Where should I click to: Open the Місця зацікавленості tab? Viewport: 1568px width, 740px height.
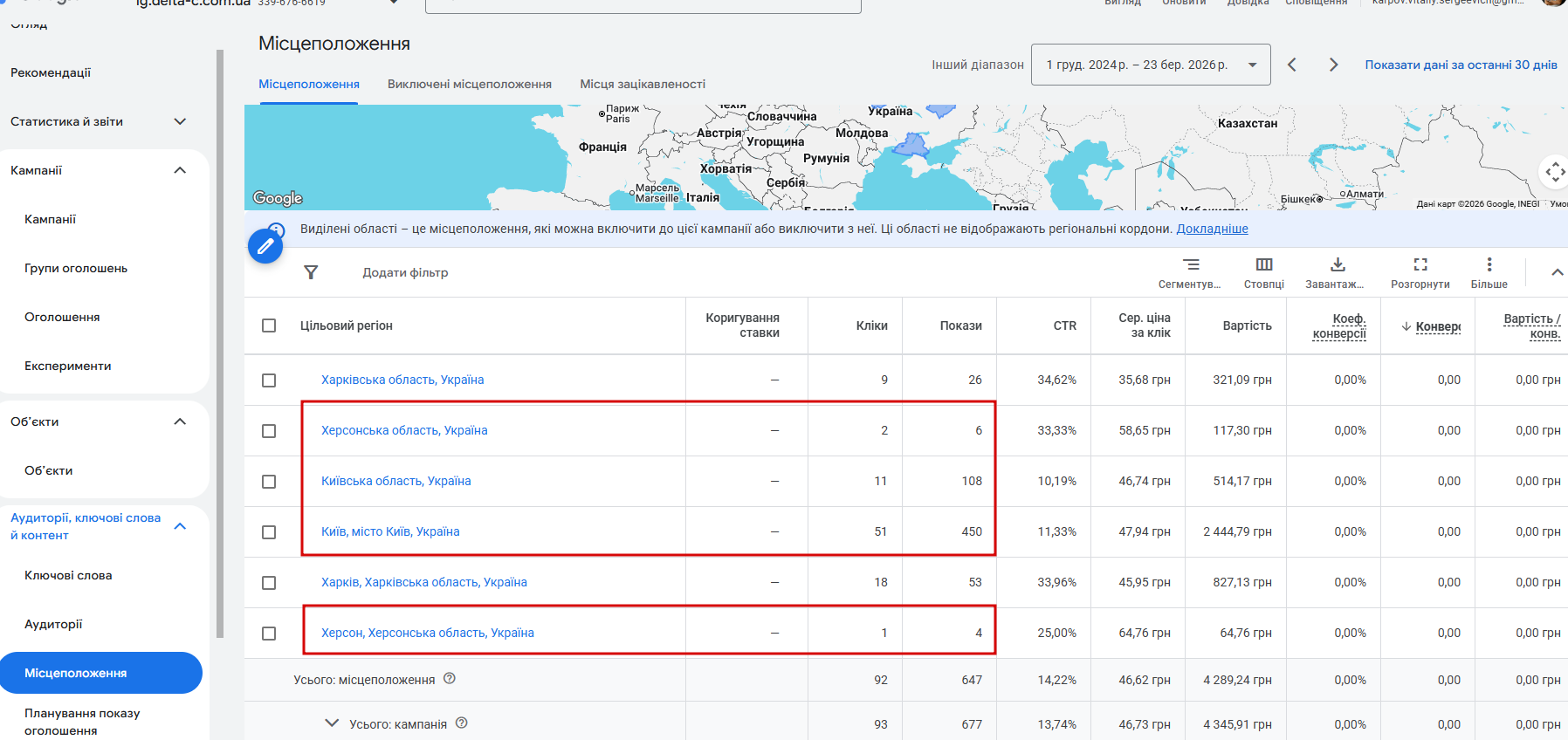[x=643, y=85]
